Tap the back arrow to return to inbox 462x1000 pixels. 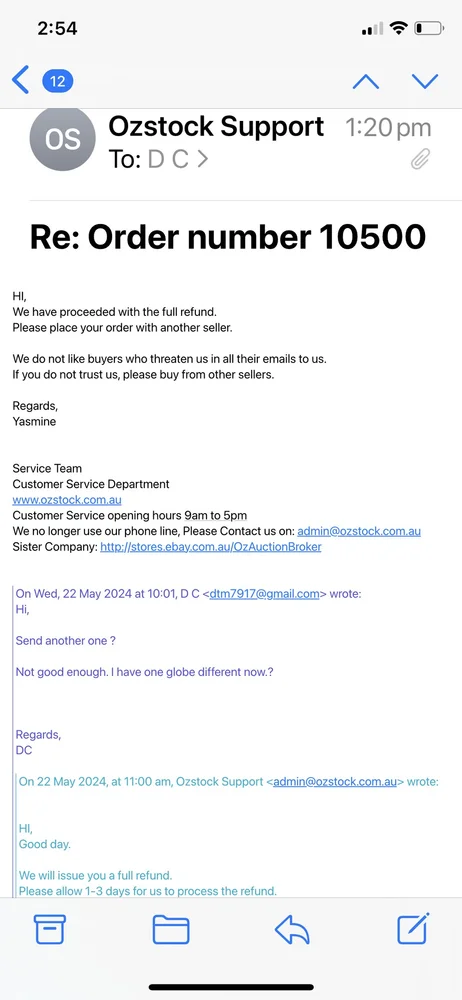click(x=20, y=81)
